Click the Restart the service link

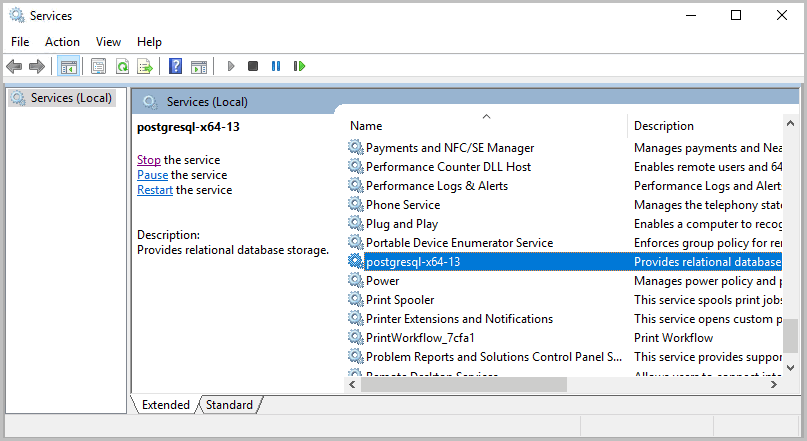[x=155, y=190]
